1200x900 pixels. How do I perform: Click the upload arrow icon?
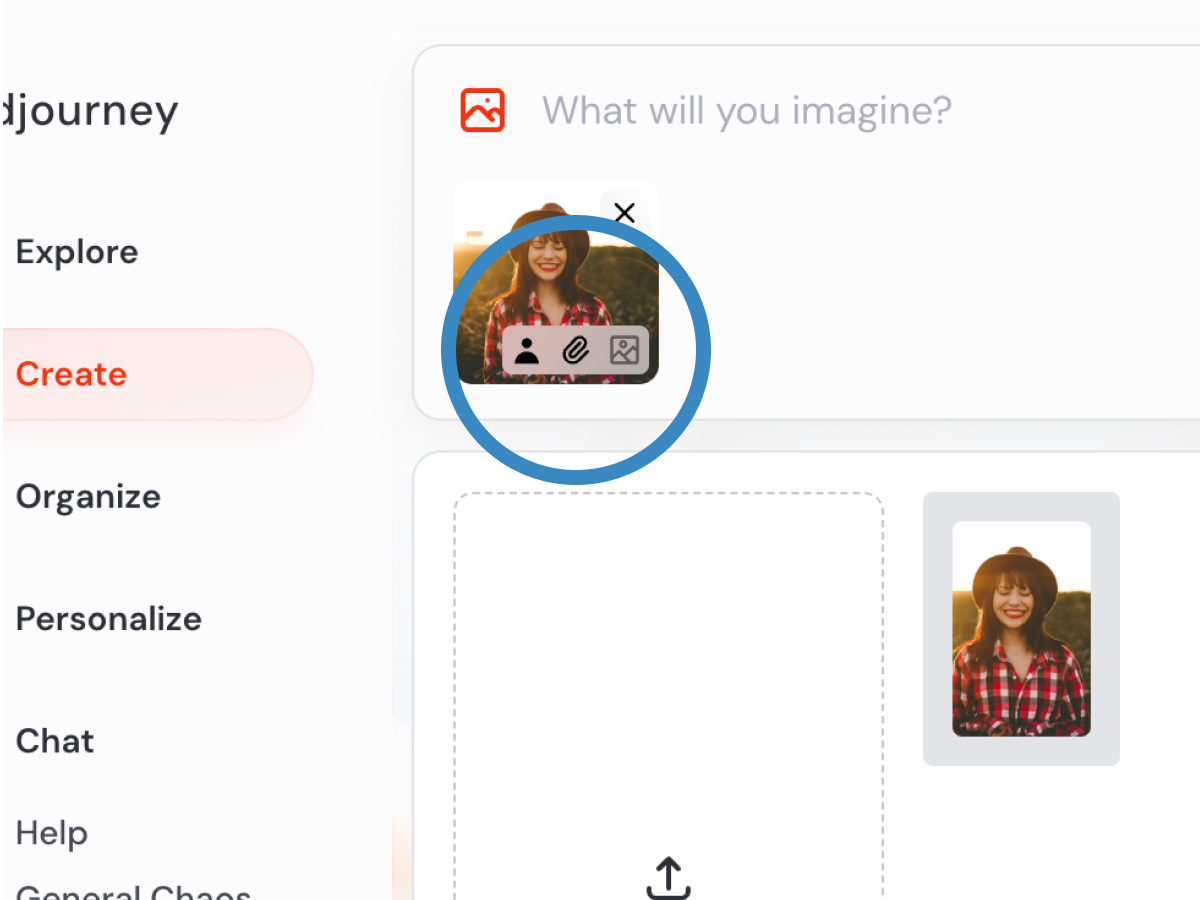(x=668, y=877)
